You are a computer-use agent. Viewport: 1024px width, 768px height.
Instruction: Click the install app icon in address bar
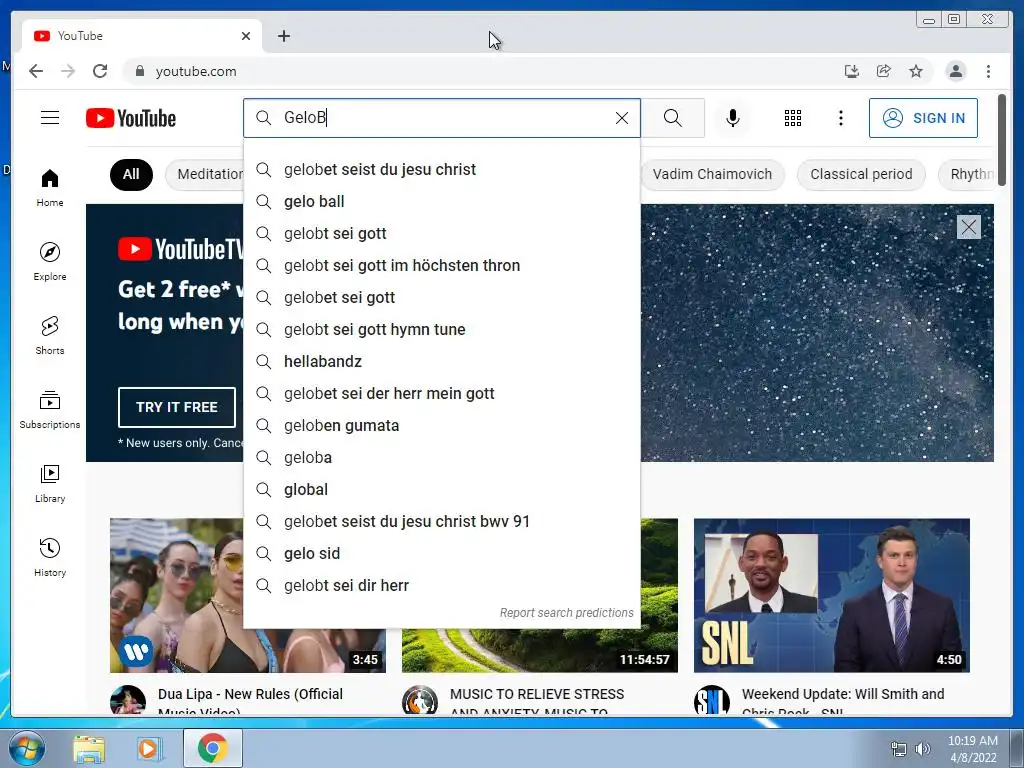tap(852, 71)
